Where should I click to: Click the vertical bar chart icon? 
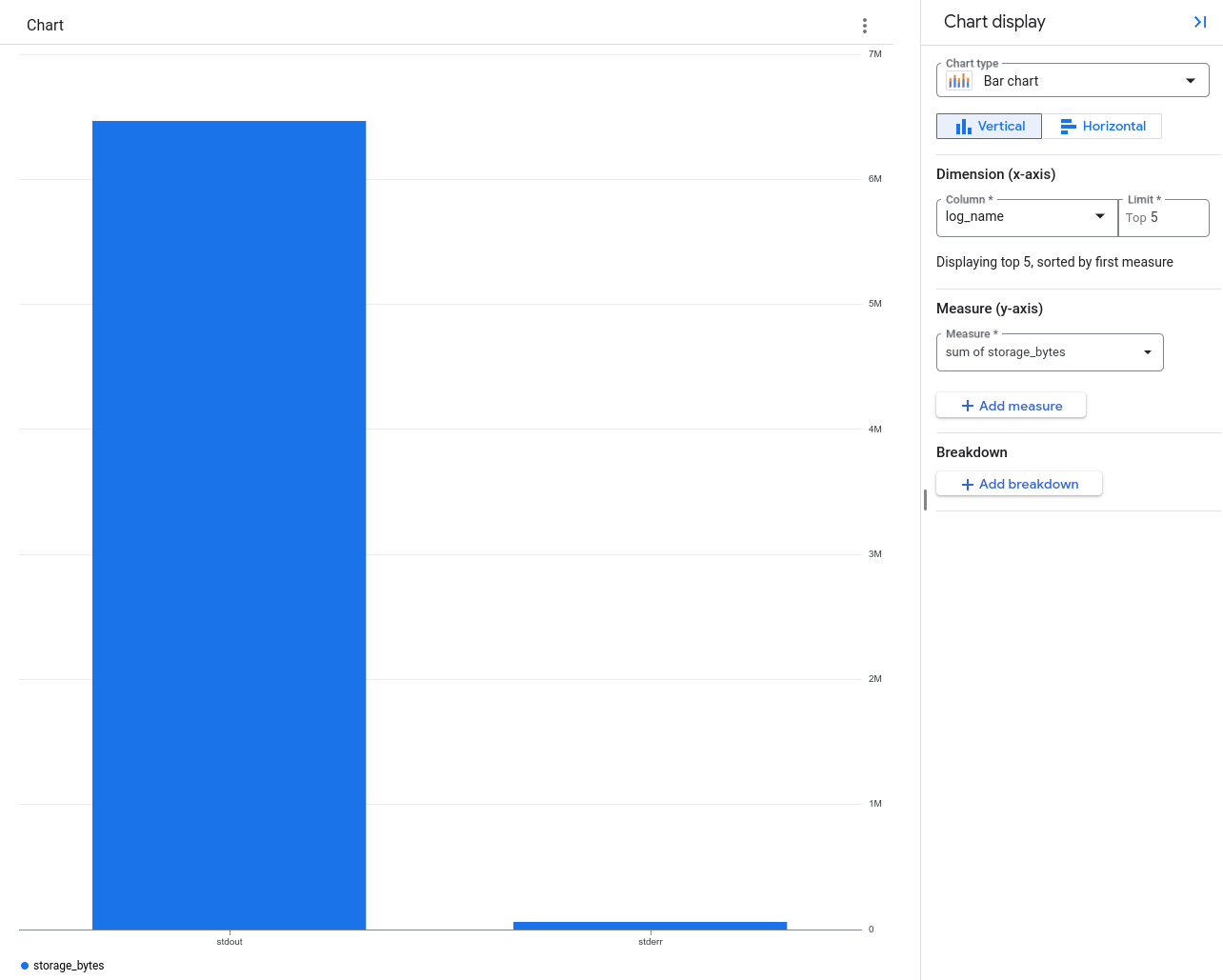965,126
